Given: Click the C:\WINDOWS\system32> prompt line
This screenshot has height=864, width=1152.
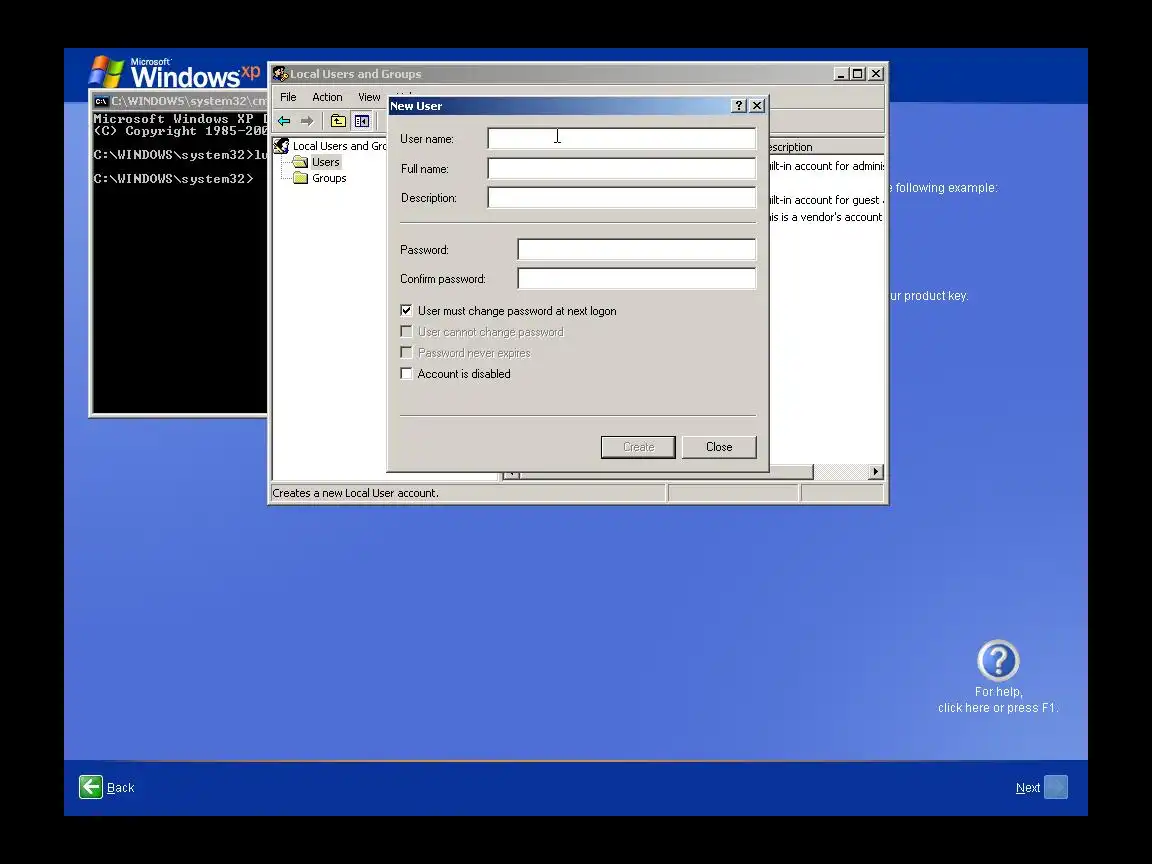Looking at the screenshot, I should pyautogui.click(x=173, y=179).
